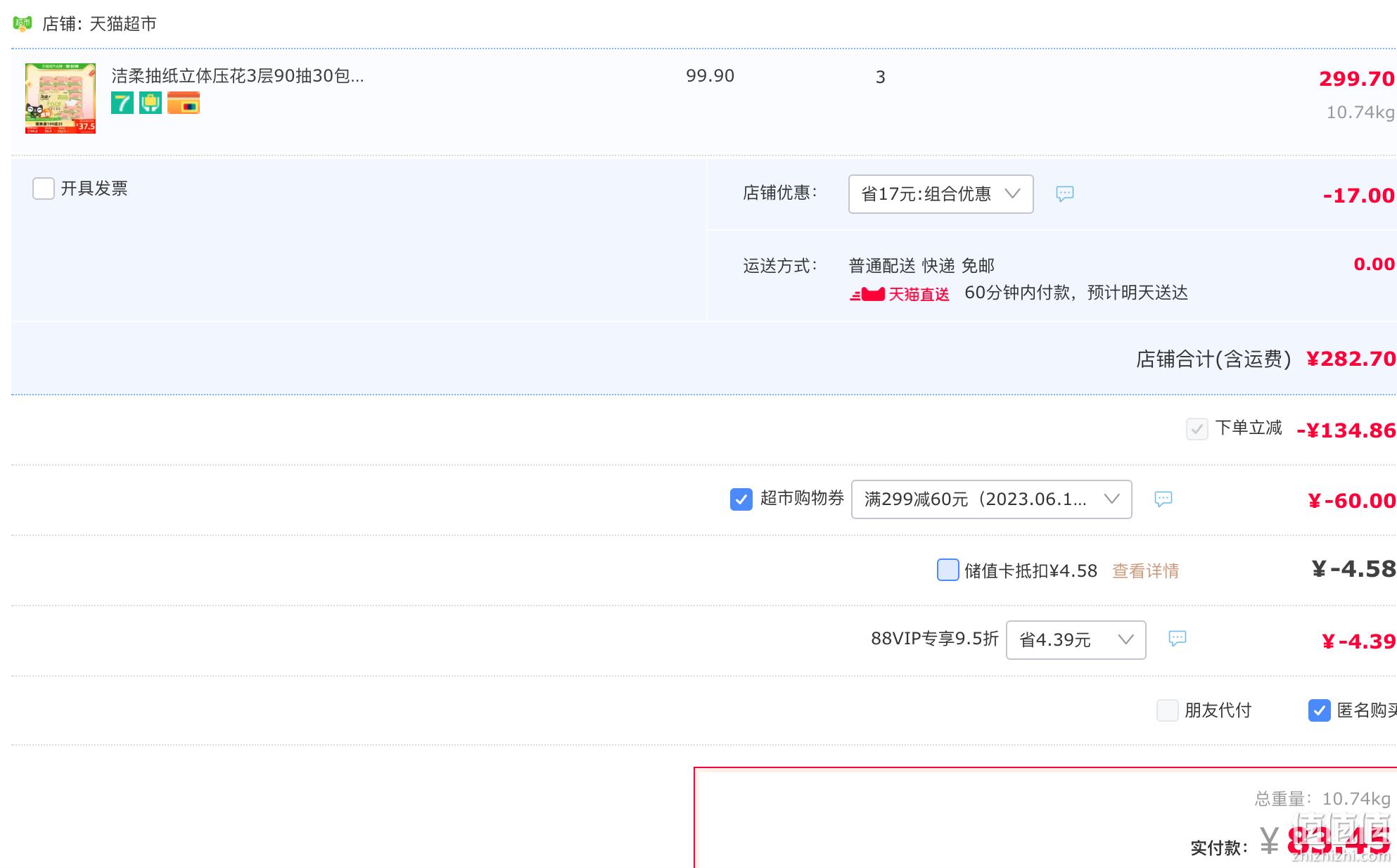Click the unit price 99.90

pyautogui.click(x=710, y=76)
